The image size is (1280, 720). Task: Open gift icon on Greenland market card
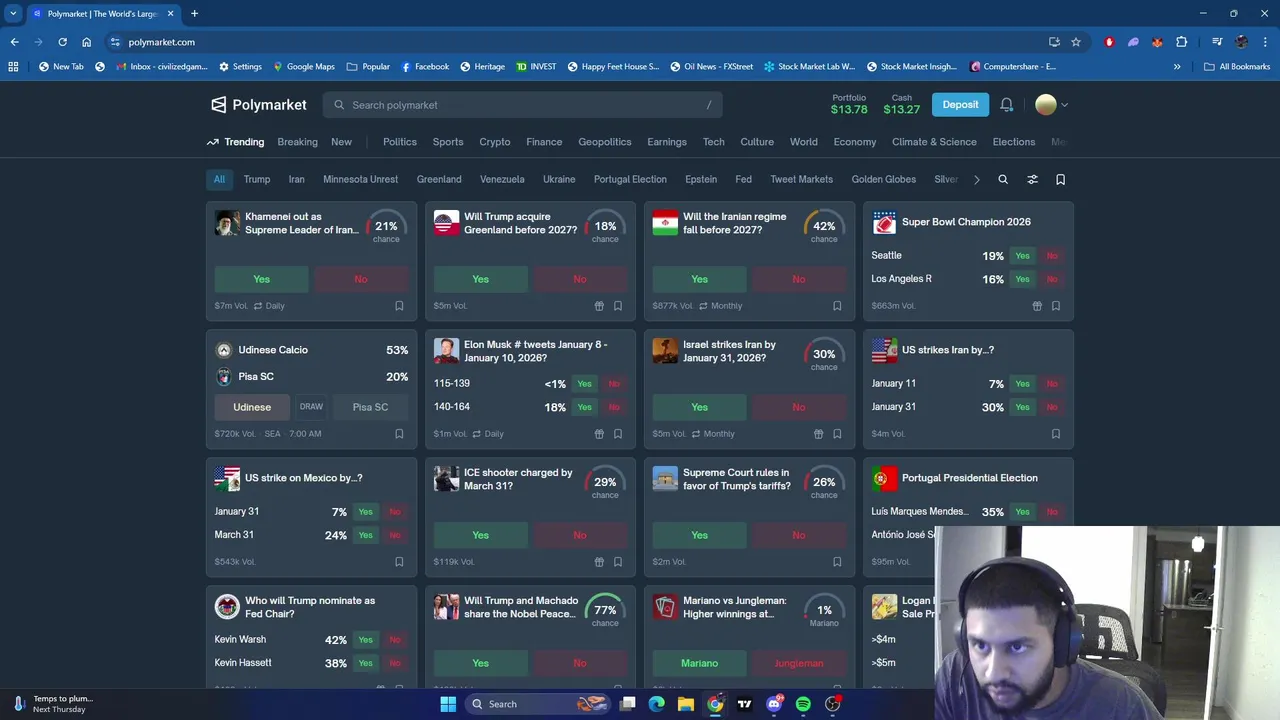click(x=599, y=306)
